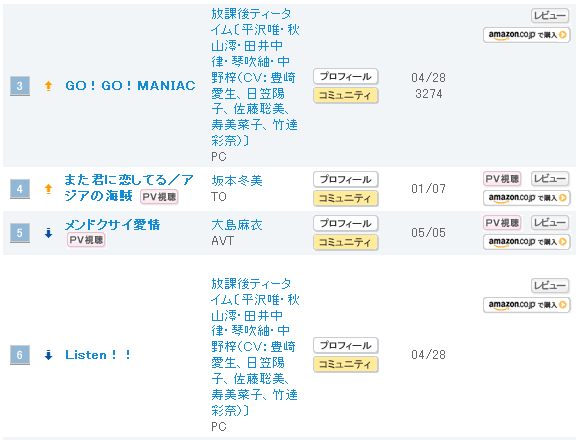Click the rank 4 number badge

(20, 189)
